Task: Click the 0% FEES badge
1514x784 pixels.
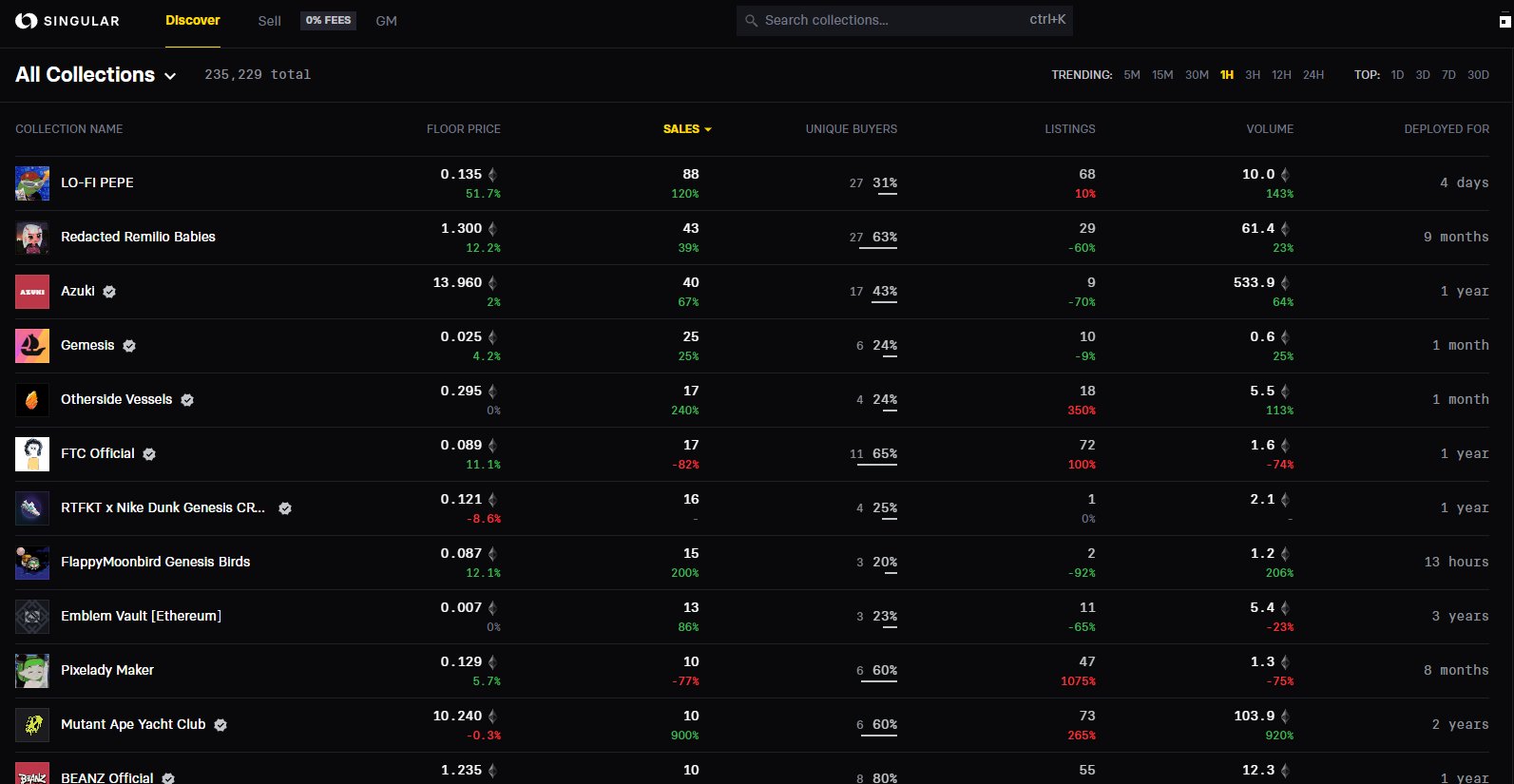Action: pyautogui.click(x=328, y=21)
